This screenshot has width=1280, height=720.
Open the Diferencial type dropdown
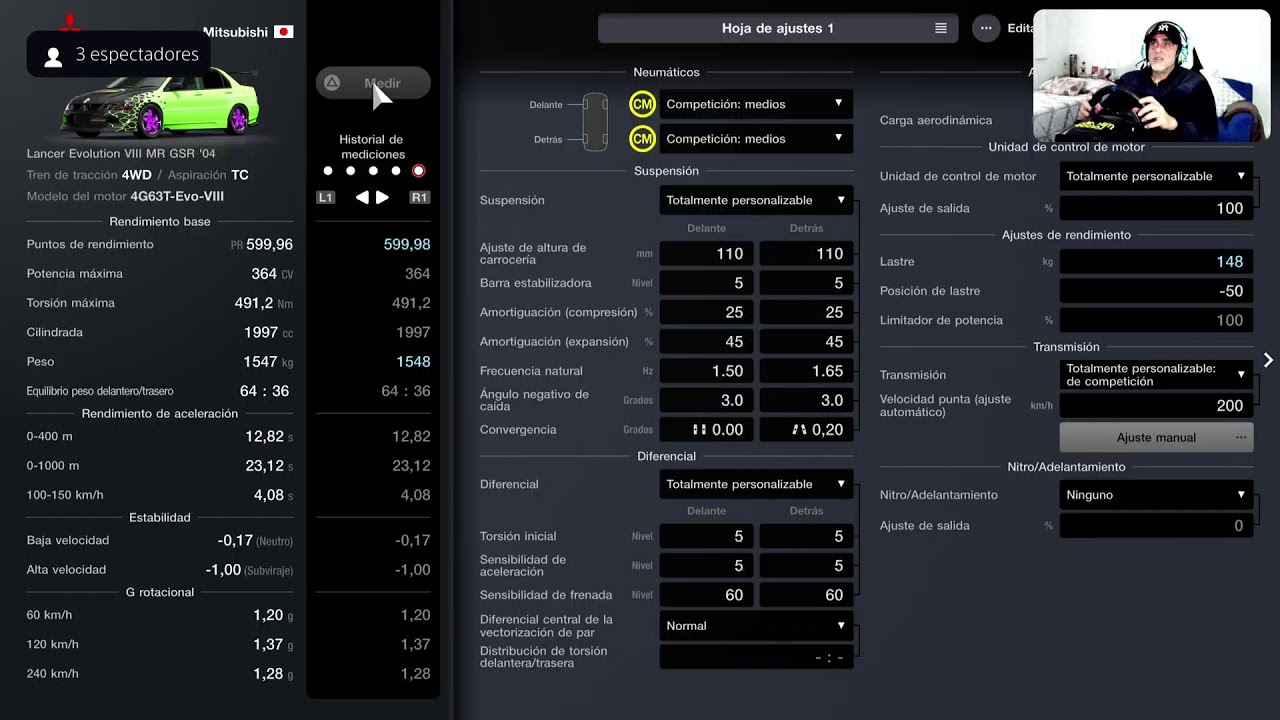pyautogui.click(x=756, y=484)
